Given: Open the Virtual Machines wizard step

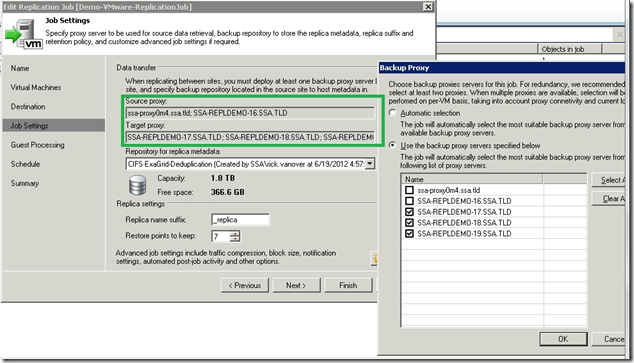Looking at the screenshot, I should 36,87.
